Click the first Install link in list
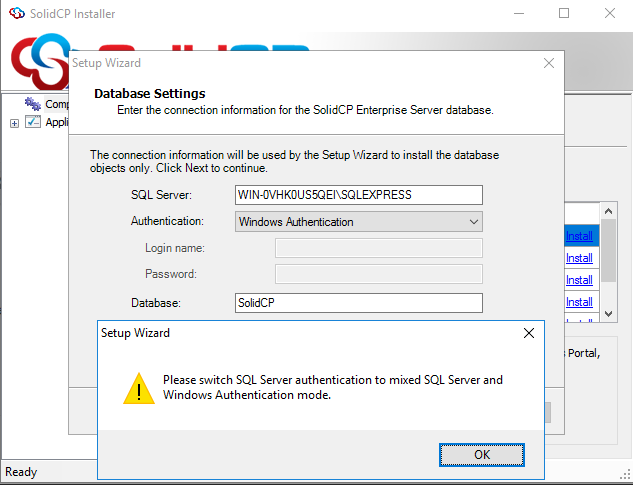 tap(579, 236)
